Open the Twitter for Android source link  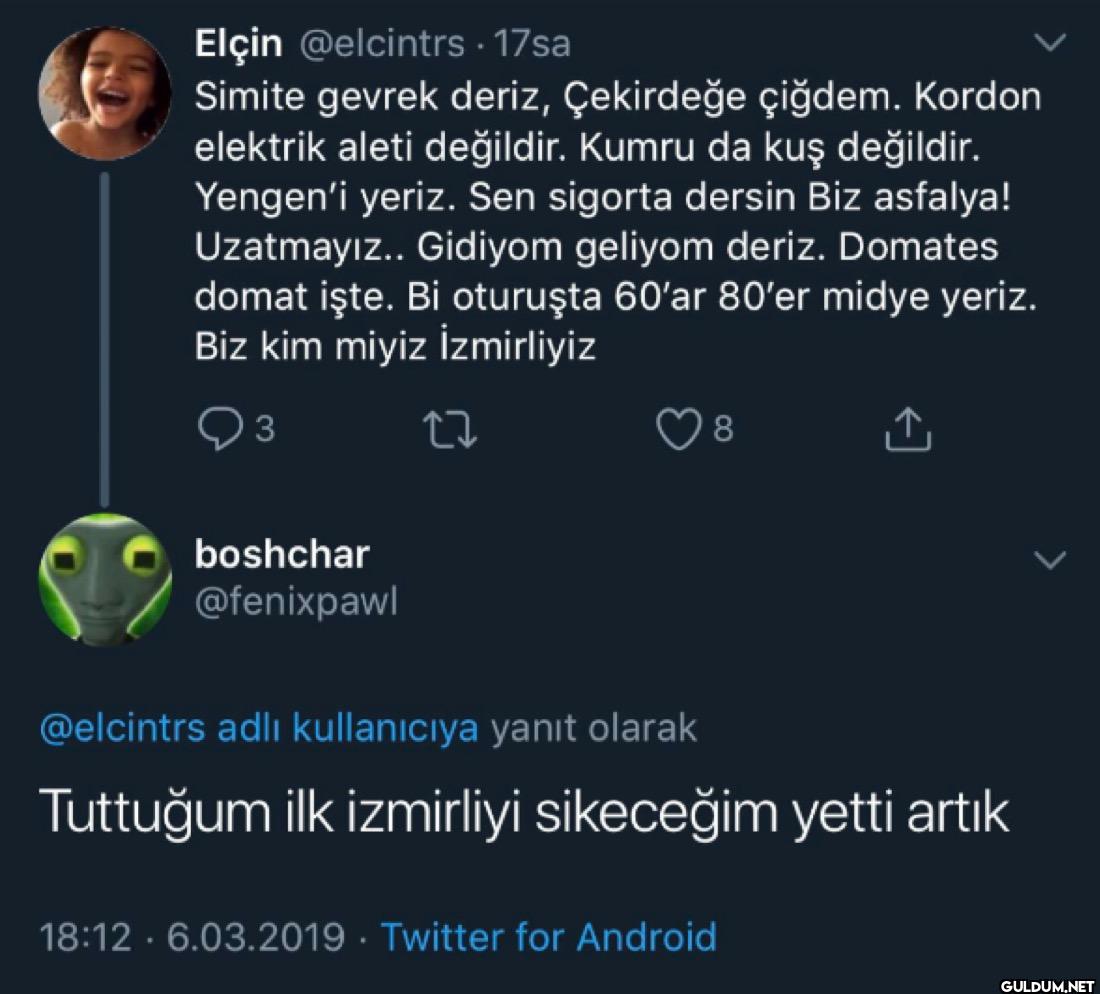[x=549, y=938]
